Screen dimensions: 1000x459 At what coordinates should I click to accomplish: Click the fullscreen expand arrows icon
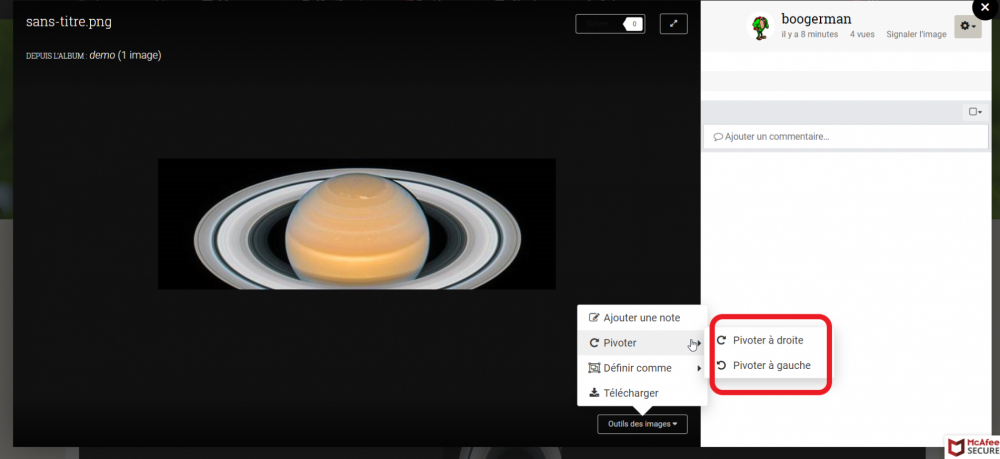673,24
